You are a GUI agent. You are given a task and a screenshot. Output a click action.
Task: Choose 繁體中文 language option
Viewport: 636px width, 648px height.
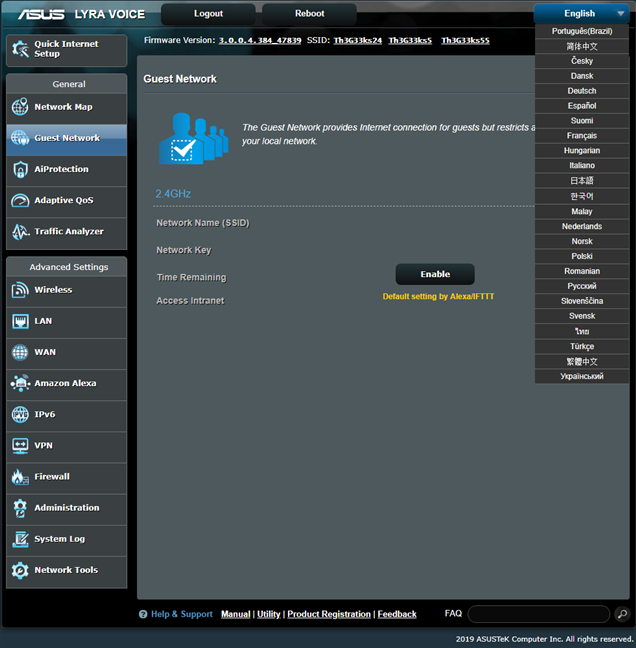[582, 362]
